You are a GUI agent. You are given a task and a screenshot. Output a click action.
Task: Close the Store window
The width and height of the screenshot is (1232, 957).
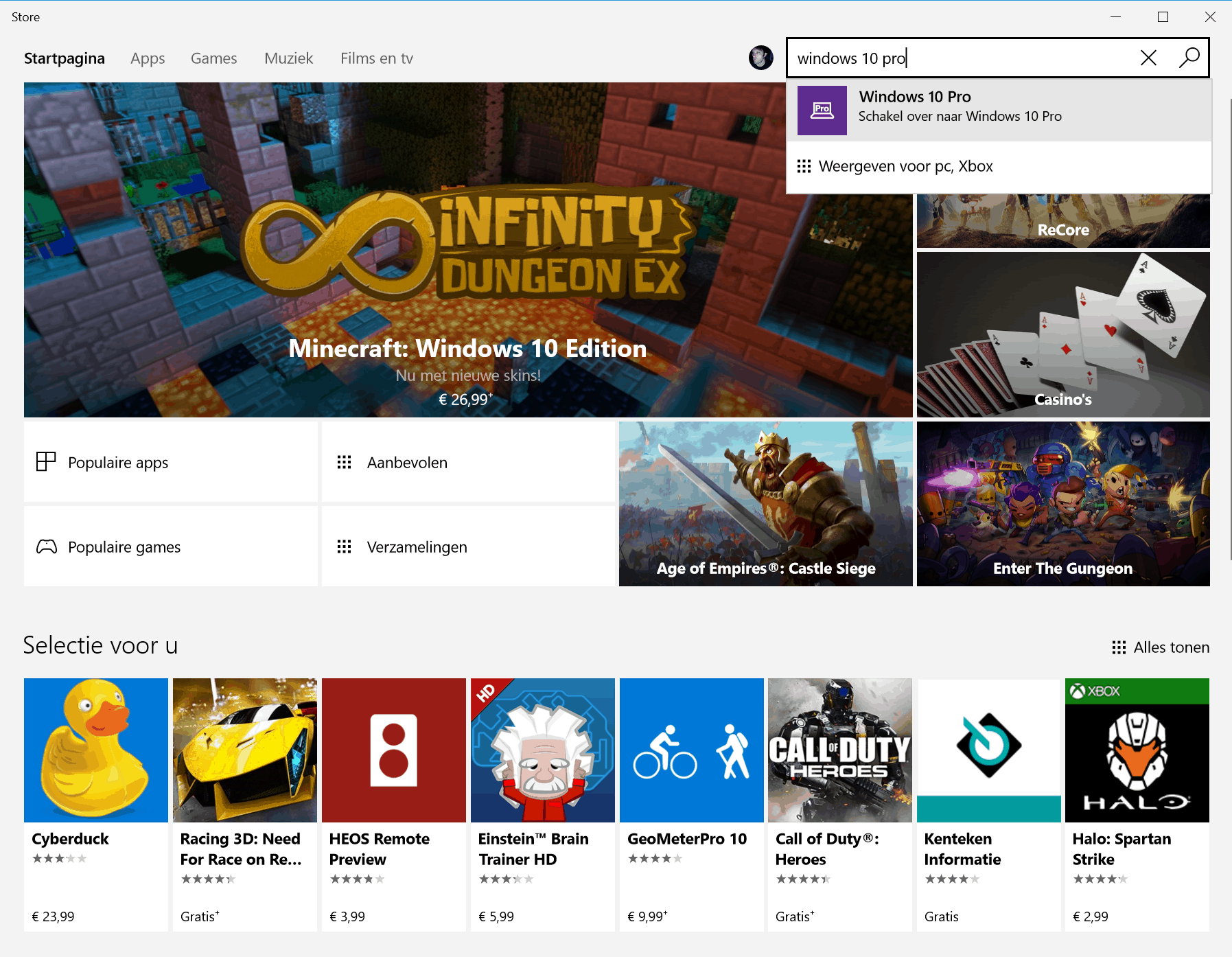point(1210,16)
